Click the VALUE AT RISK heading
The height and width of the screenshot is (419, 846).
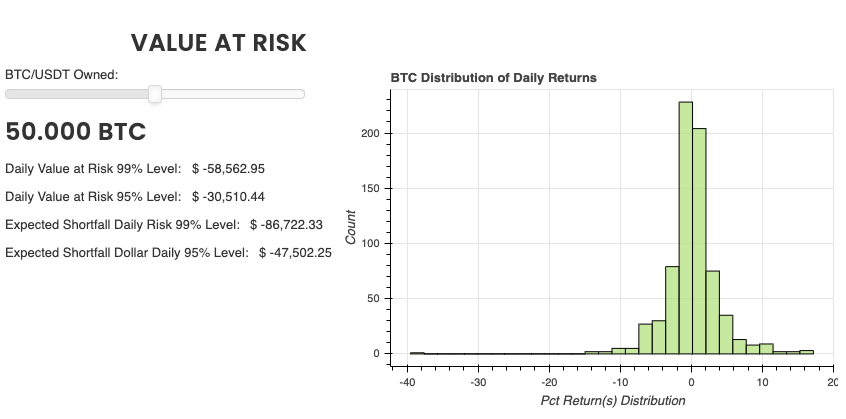[219, 43]
